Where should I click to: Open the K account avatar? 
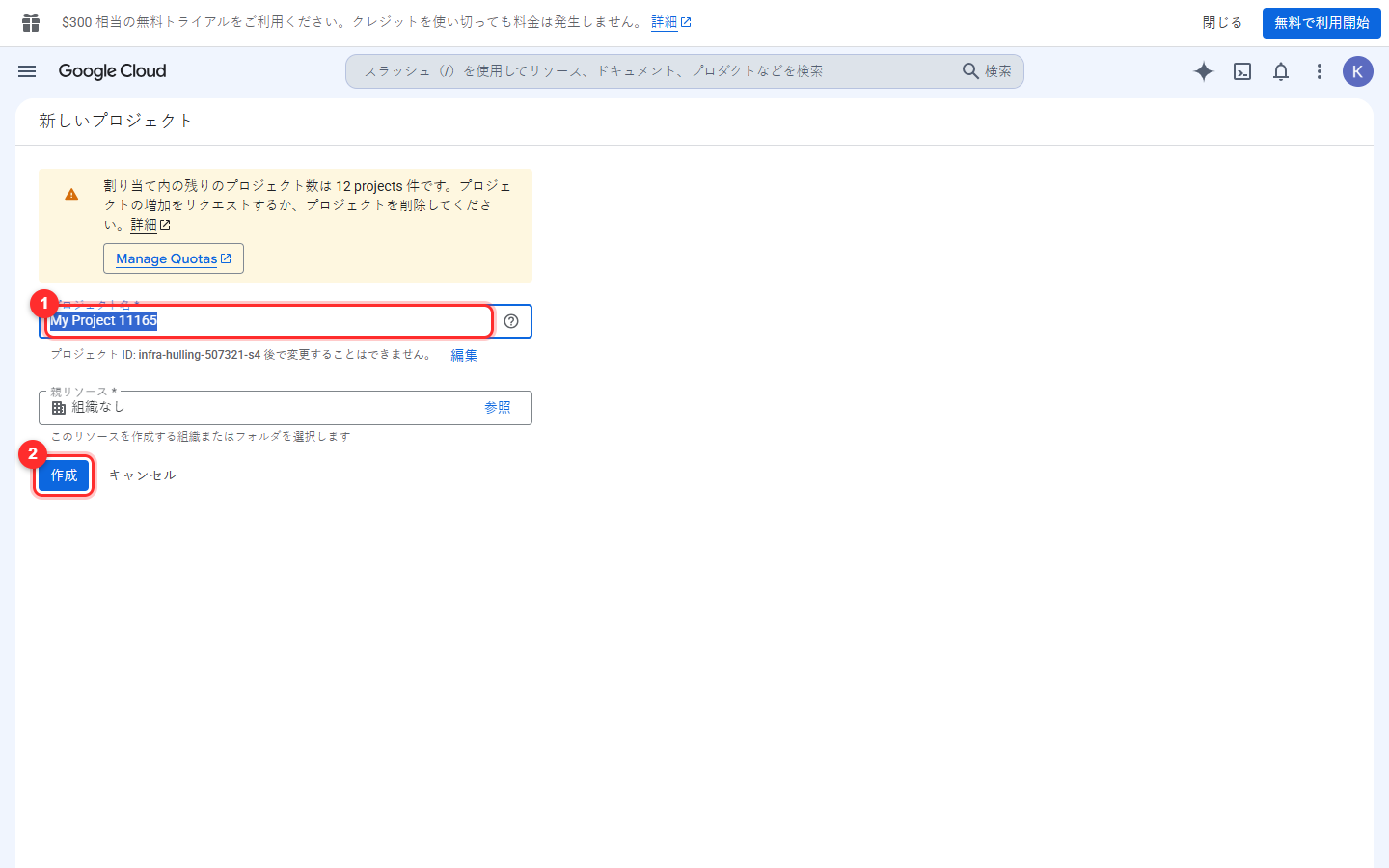(1358, 71)
